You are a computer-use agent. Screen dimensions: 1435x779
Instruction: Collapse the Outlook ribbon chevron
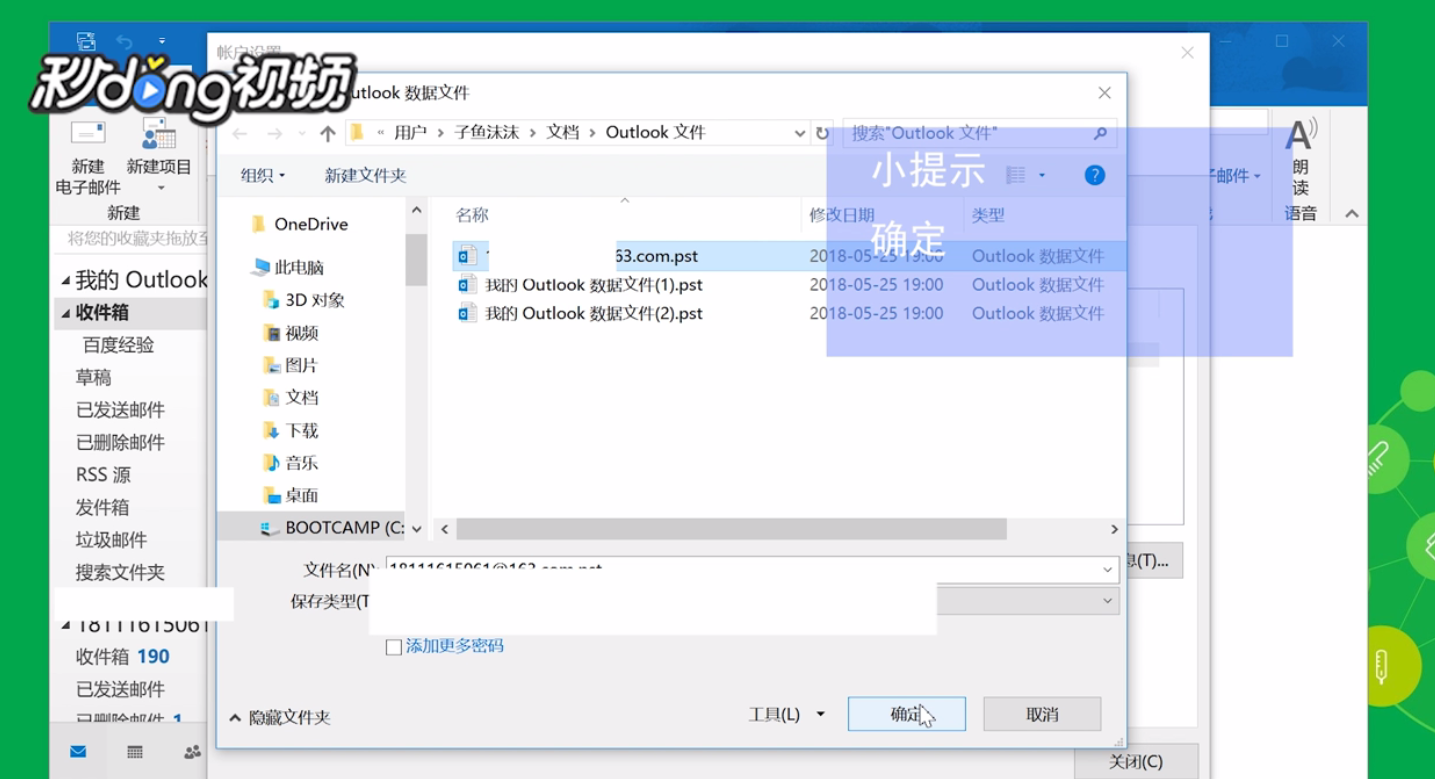point(1352,214)
